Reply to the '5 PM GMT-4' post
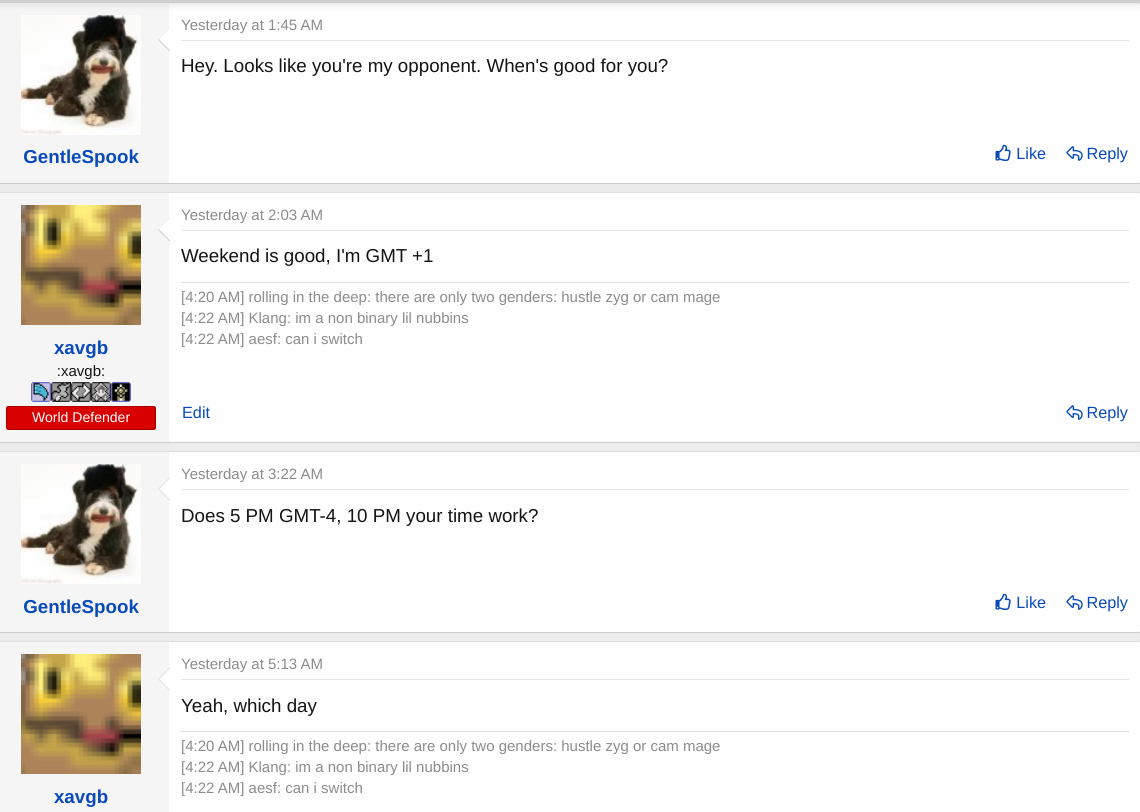Screen dimensions: 1140x812 pyautogui.click(x=1097, y=603)
